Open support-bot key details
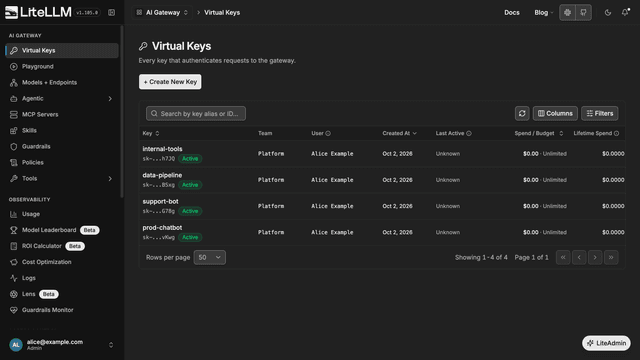This screenshot has width=640, height=360. pyautogui.click(x=160, y=201)
